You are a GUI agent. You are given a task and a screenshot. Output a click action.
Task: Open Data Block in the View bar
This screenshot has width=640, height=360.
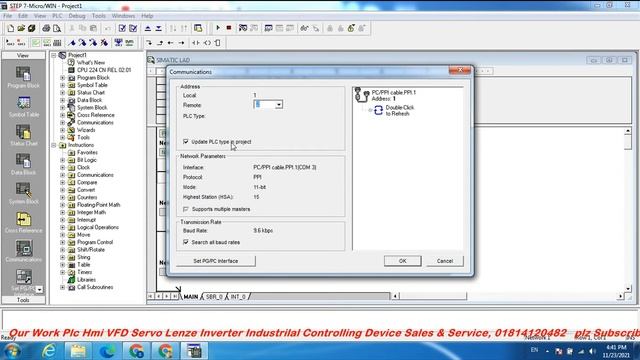(23, 164)
